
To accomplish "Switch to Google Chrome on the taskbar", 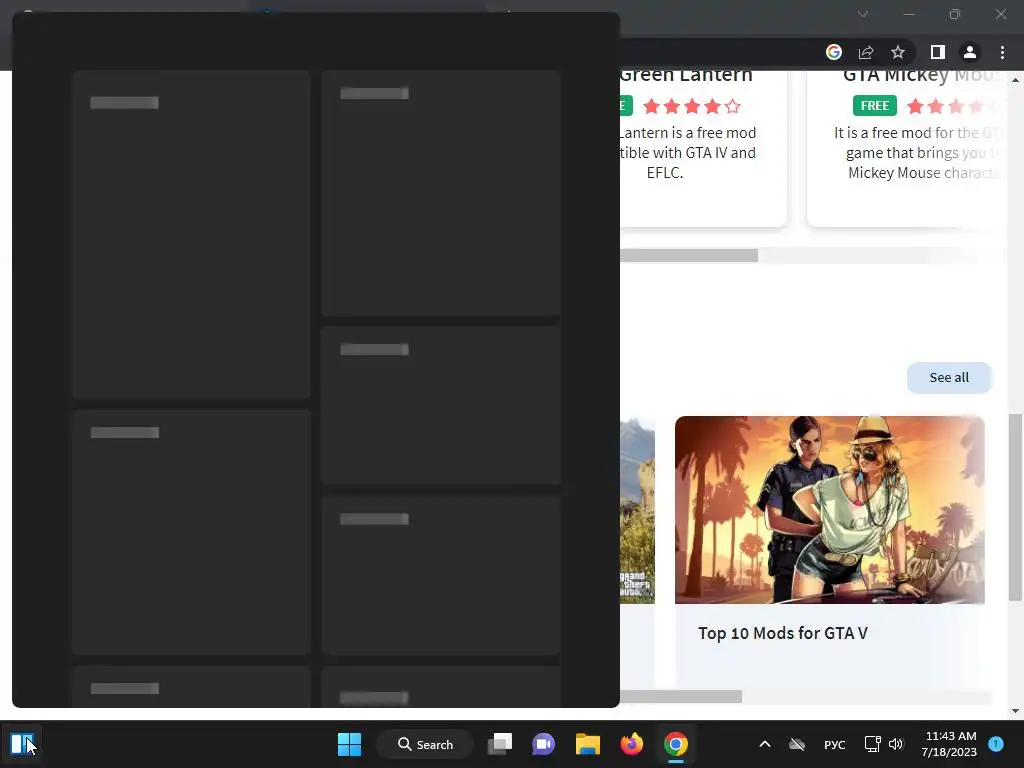I will click(676, 744).
